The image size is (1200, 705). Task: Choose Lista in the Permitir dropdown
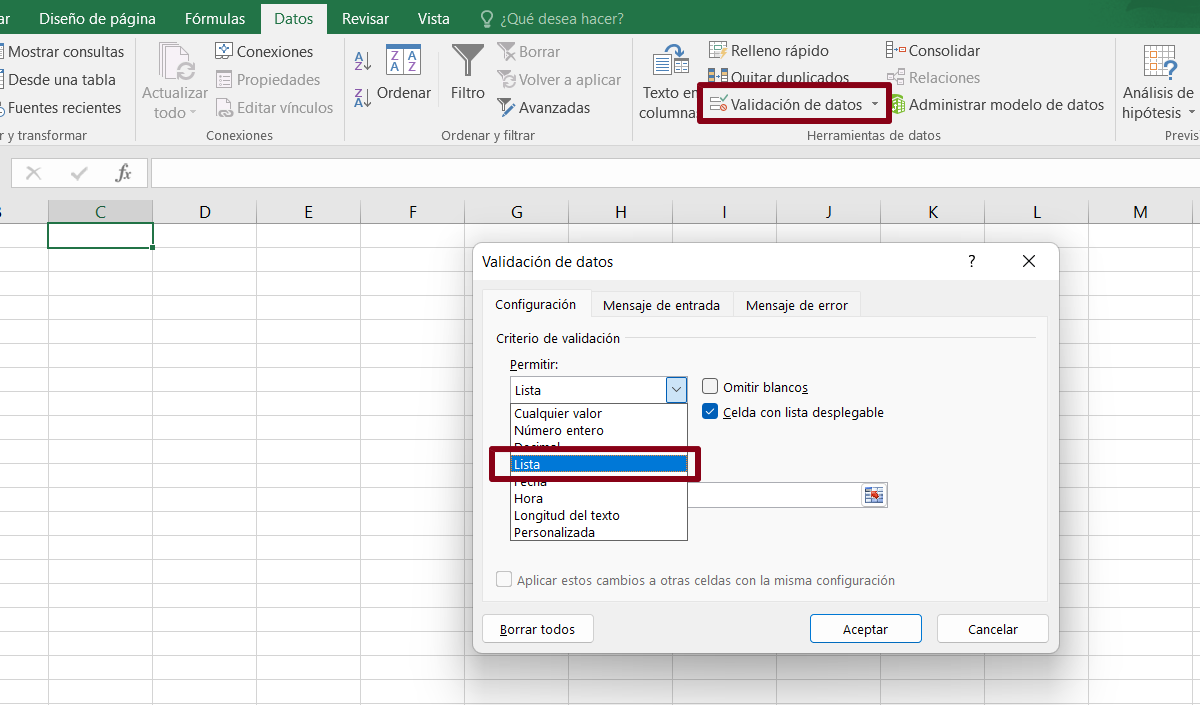(599, 464)
